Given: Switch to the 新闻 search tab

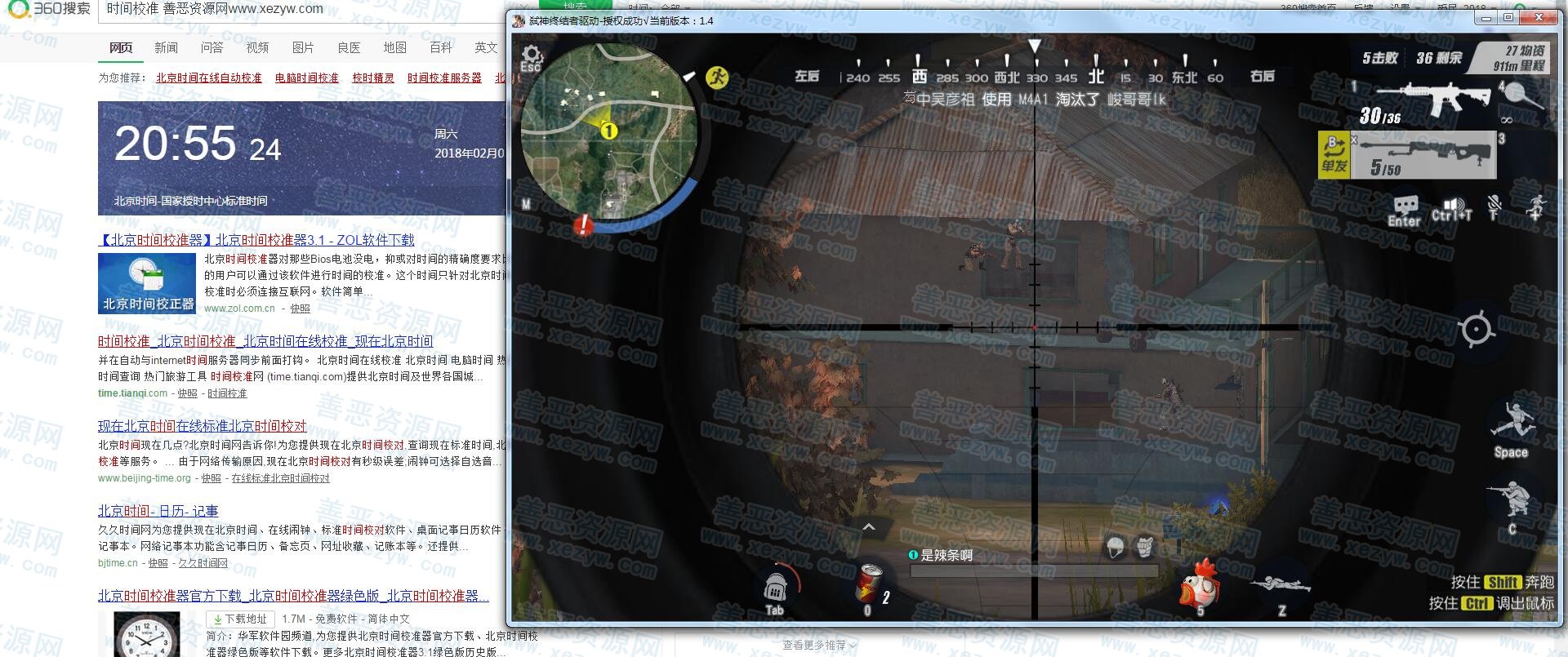Looking at the screenshot, I should point(166,48).
